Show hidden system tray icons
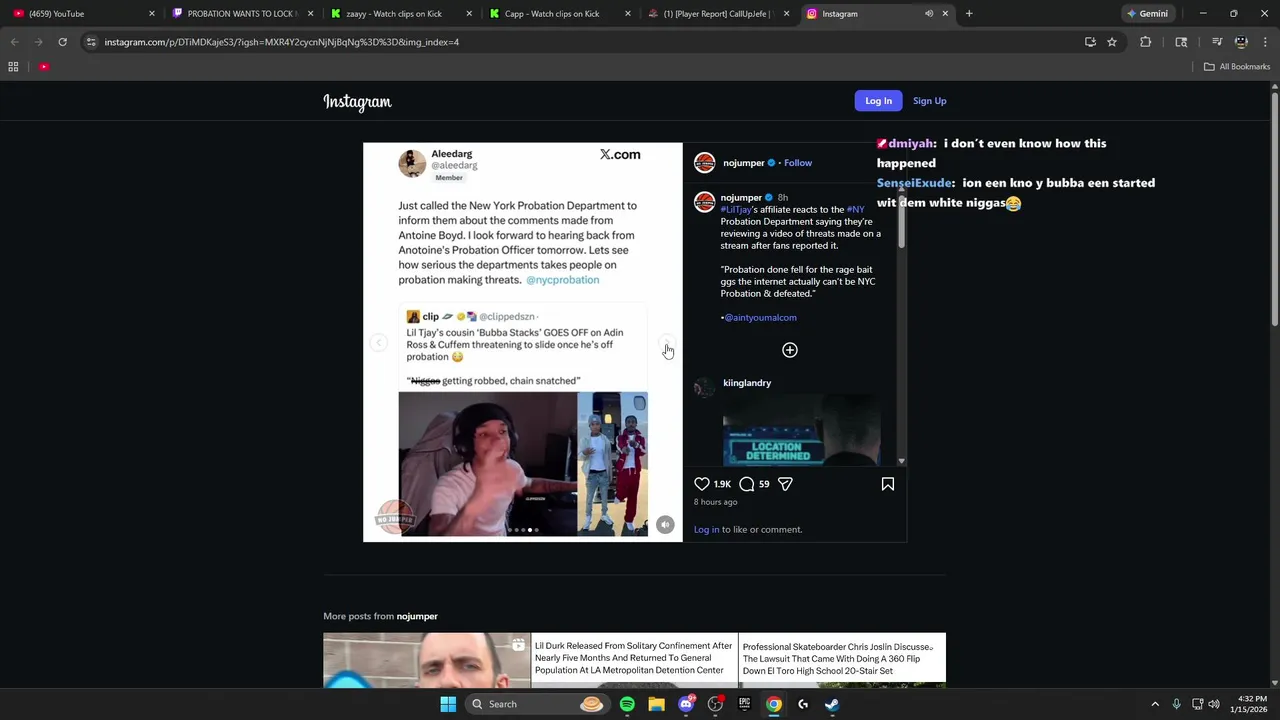 (1155, 704)
